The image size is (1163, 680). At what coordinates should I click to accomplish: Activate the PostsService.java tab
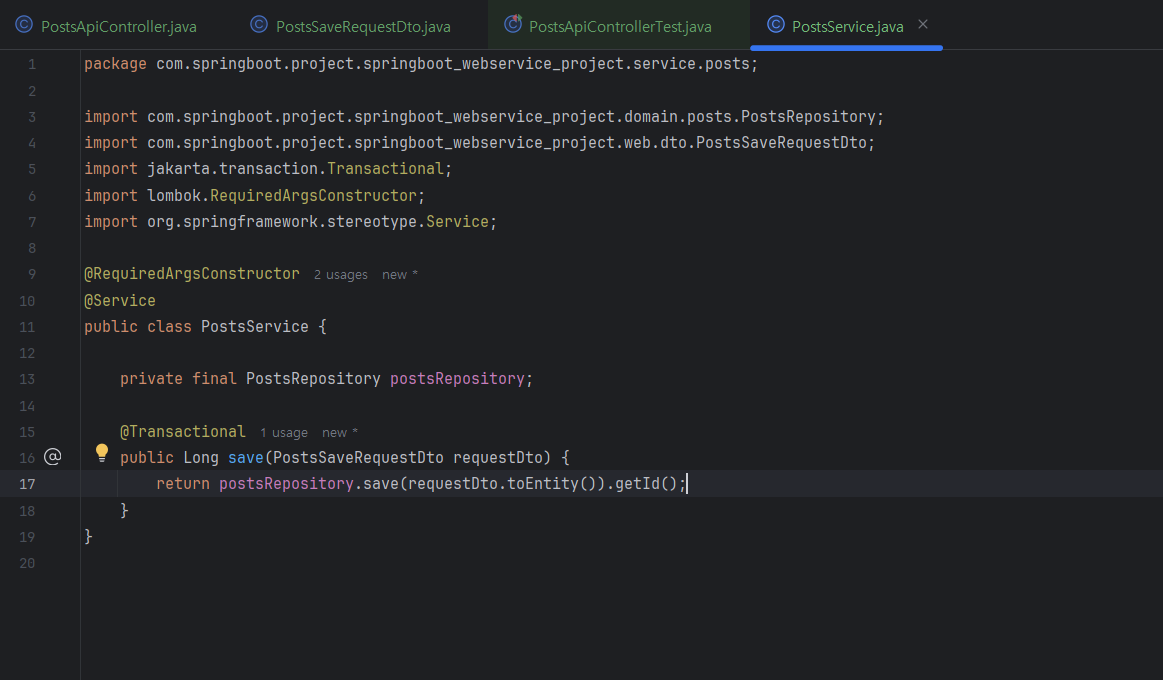pos(847,27)
